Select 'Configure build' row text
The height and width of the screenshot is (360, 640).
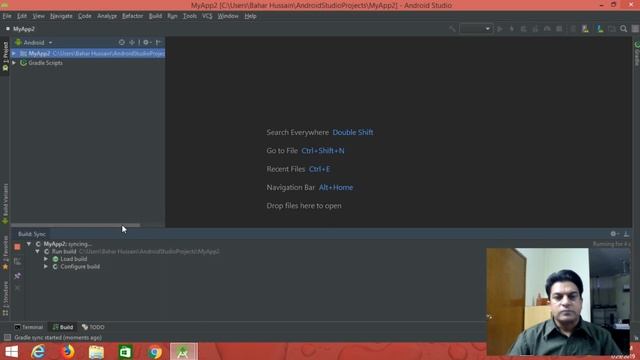click(x=80, y=267)
